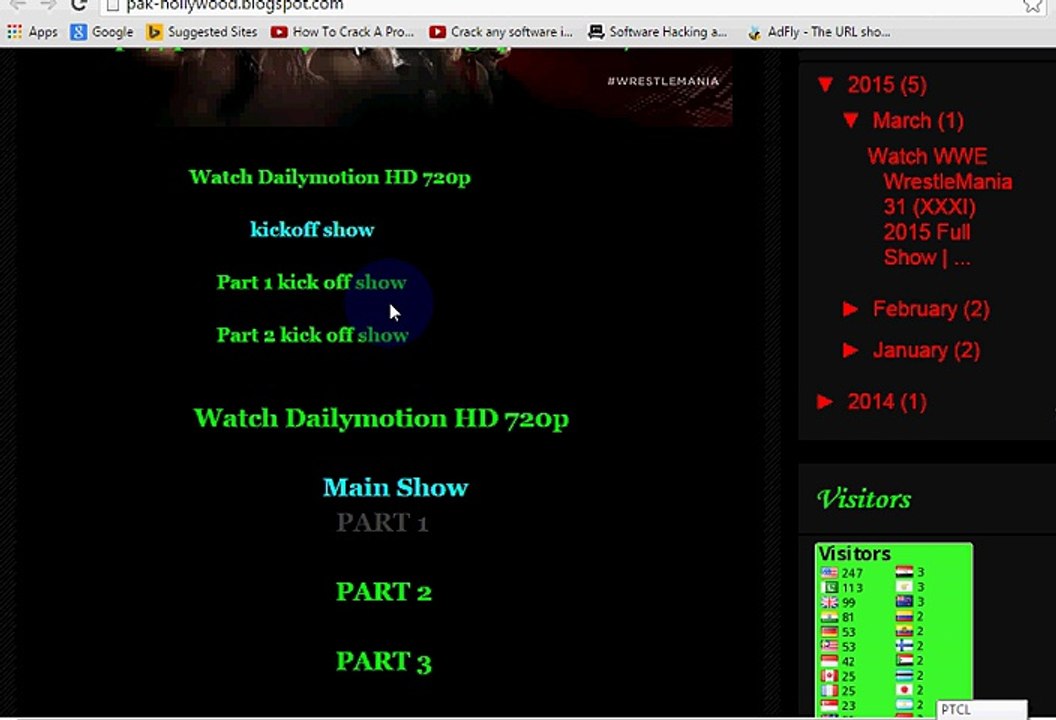Click the large Watch Dailymotion HD 720p heading
This screenshot has height=720, width=1056.
point(381,418)
